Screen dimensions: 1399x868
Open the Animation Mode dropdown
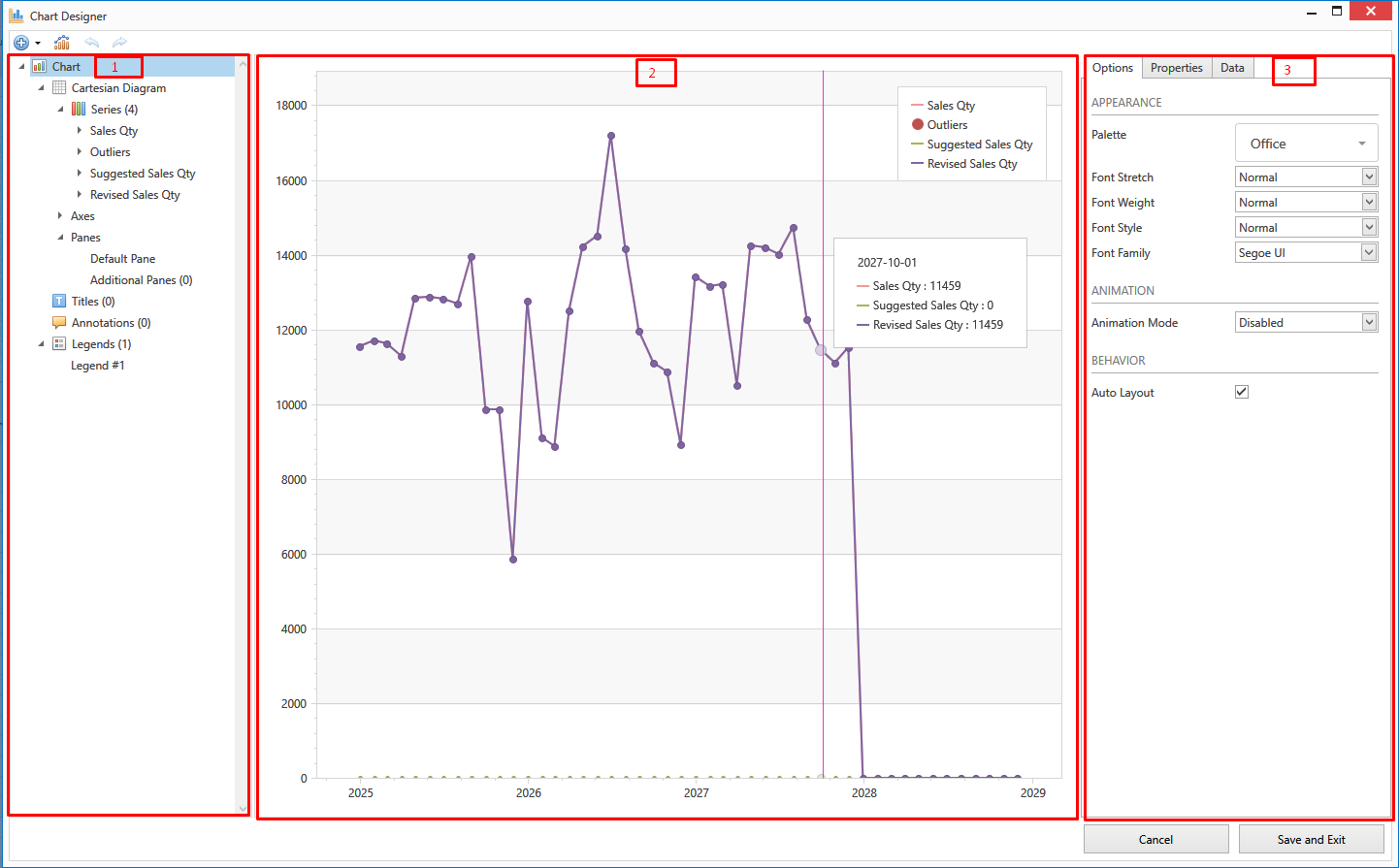pyautogui.click(x=1306, y=322)
